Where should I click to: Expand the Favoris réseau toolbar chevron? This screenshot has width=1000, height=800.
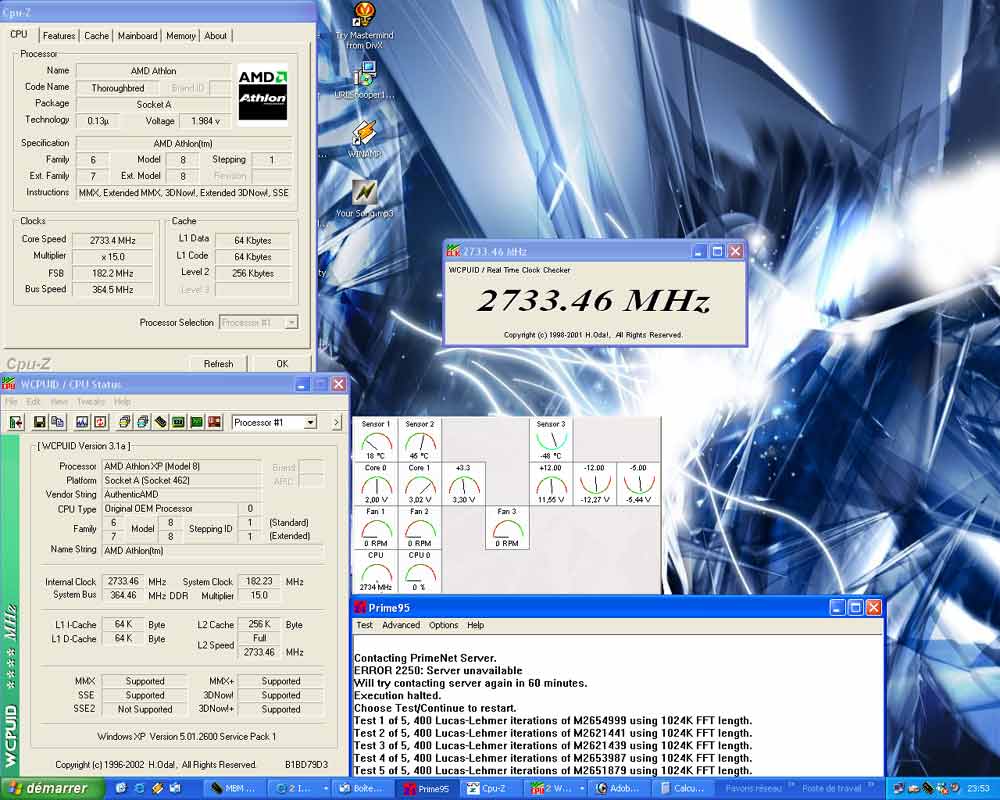[791, 785]
